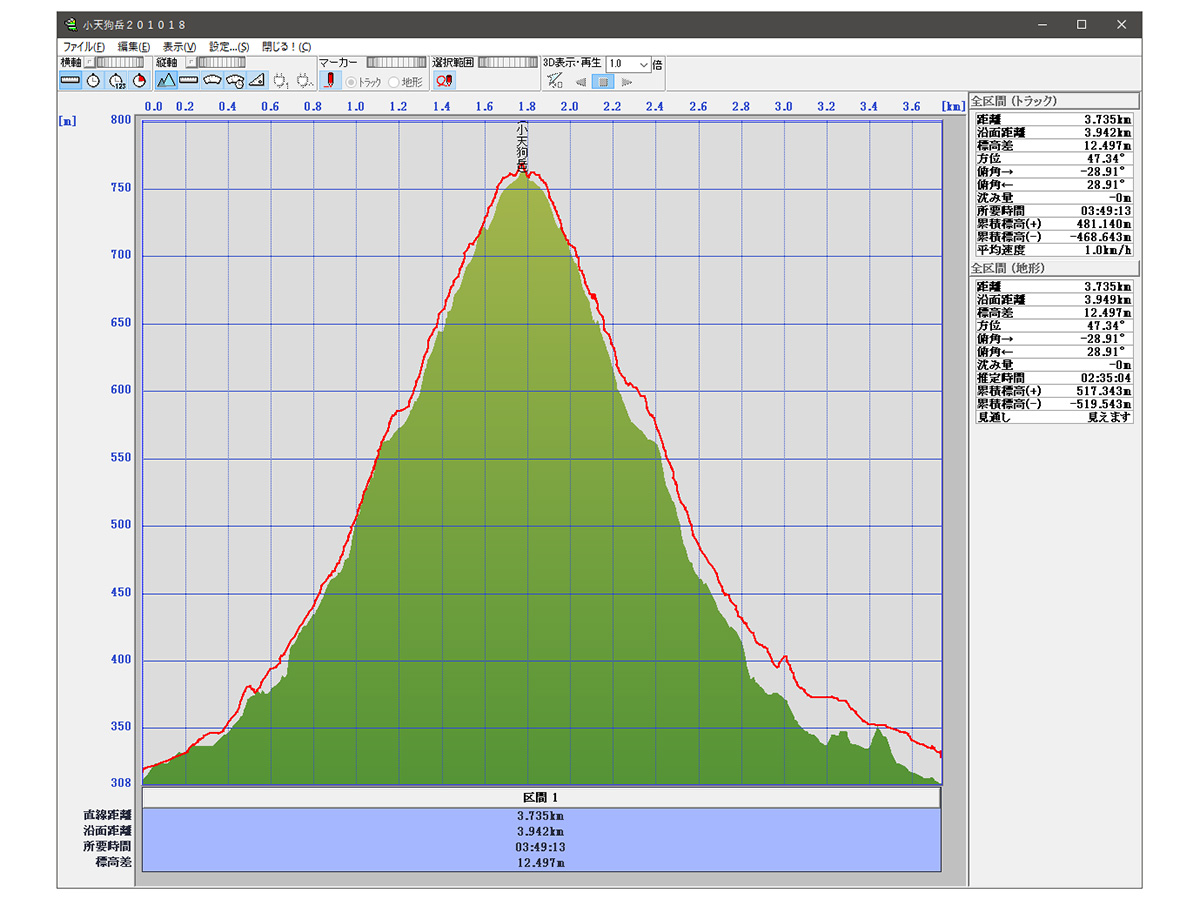The image size is (1200, 900).
Task: Select the clock icon labeled 123
Action: click(x=116, y=81)
